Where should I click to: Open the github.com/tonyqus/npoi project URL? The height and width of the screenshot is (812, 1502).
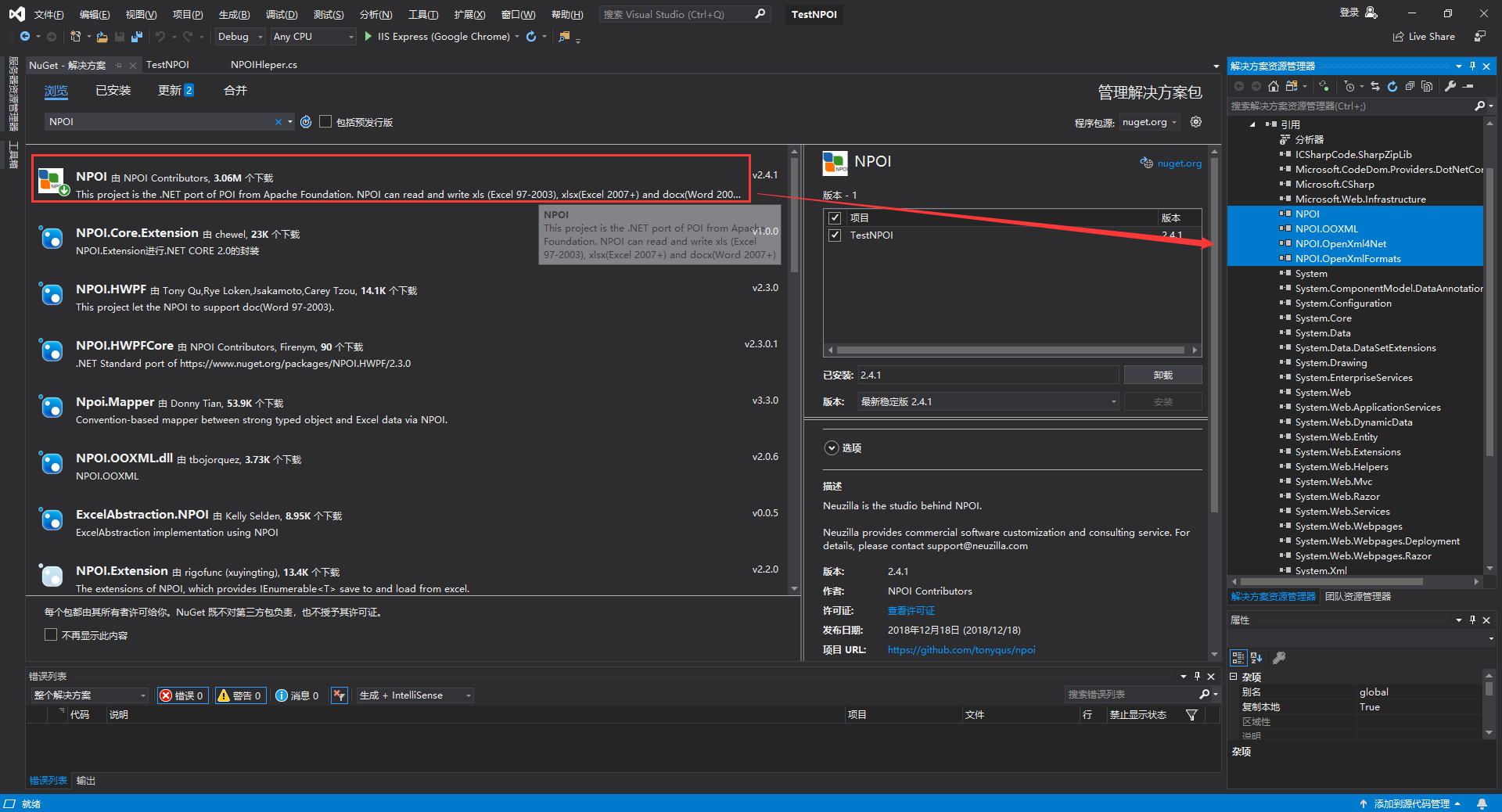click(961, 650)
